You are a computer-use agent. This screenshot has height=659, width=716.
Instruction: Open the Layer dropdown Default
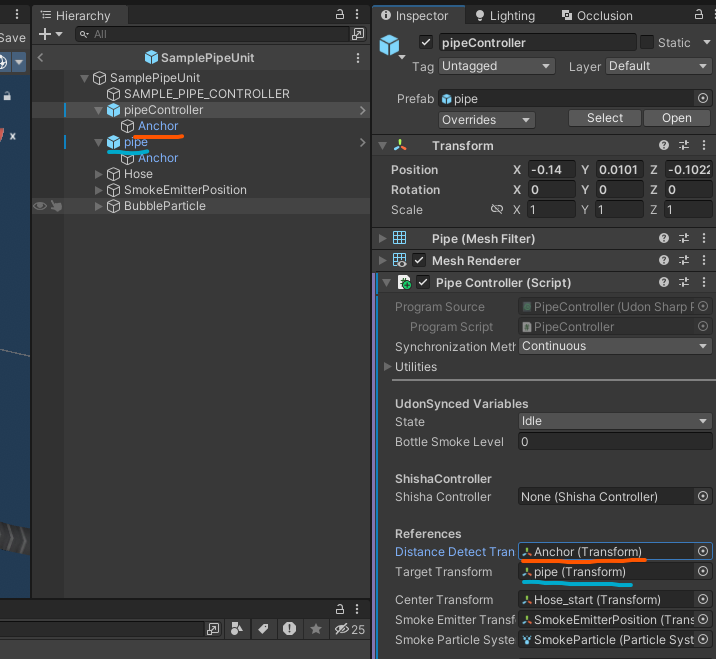659,66
